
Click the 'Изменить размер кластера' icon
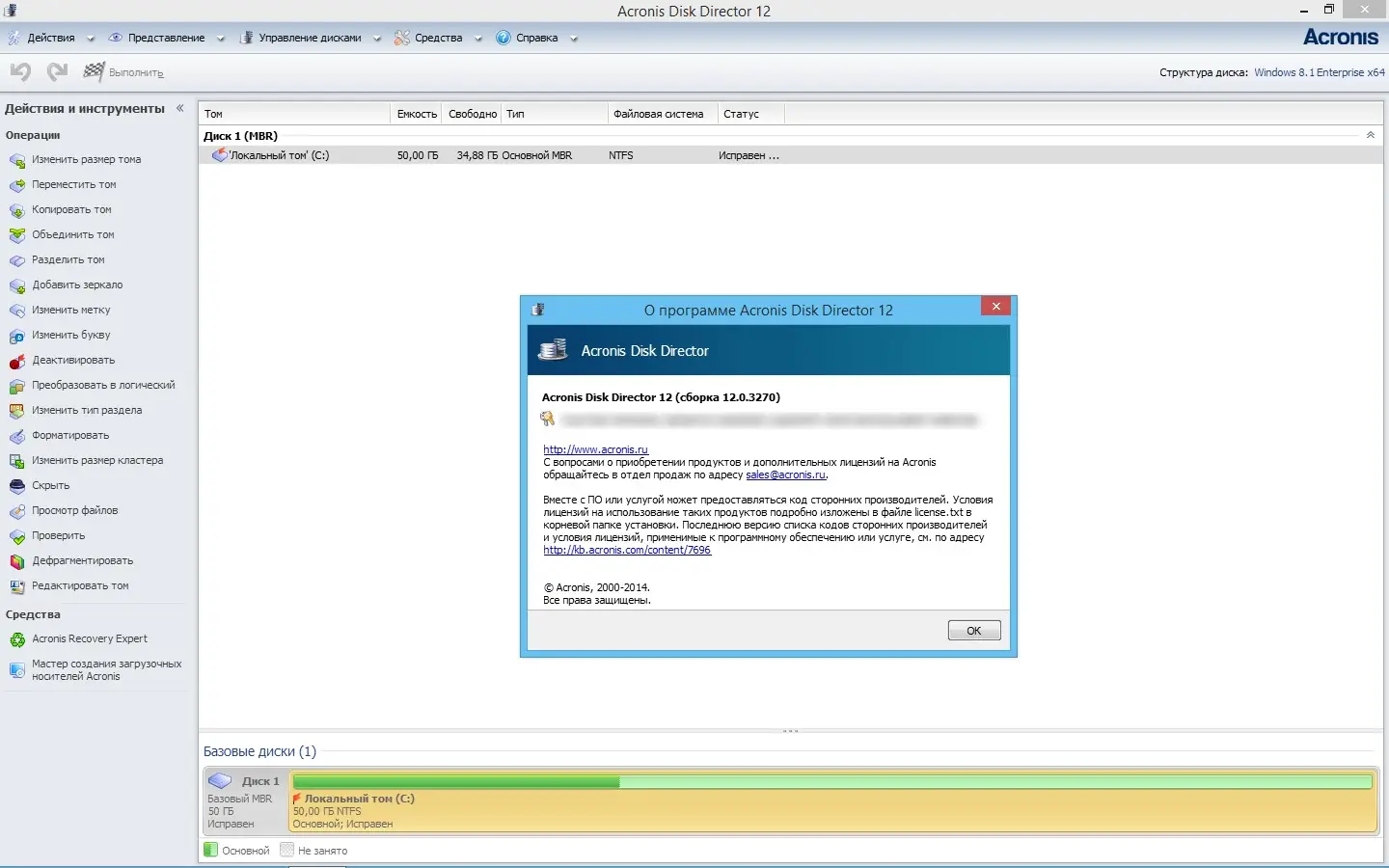tap(17, 461)
